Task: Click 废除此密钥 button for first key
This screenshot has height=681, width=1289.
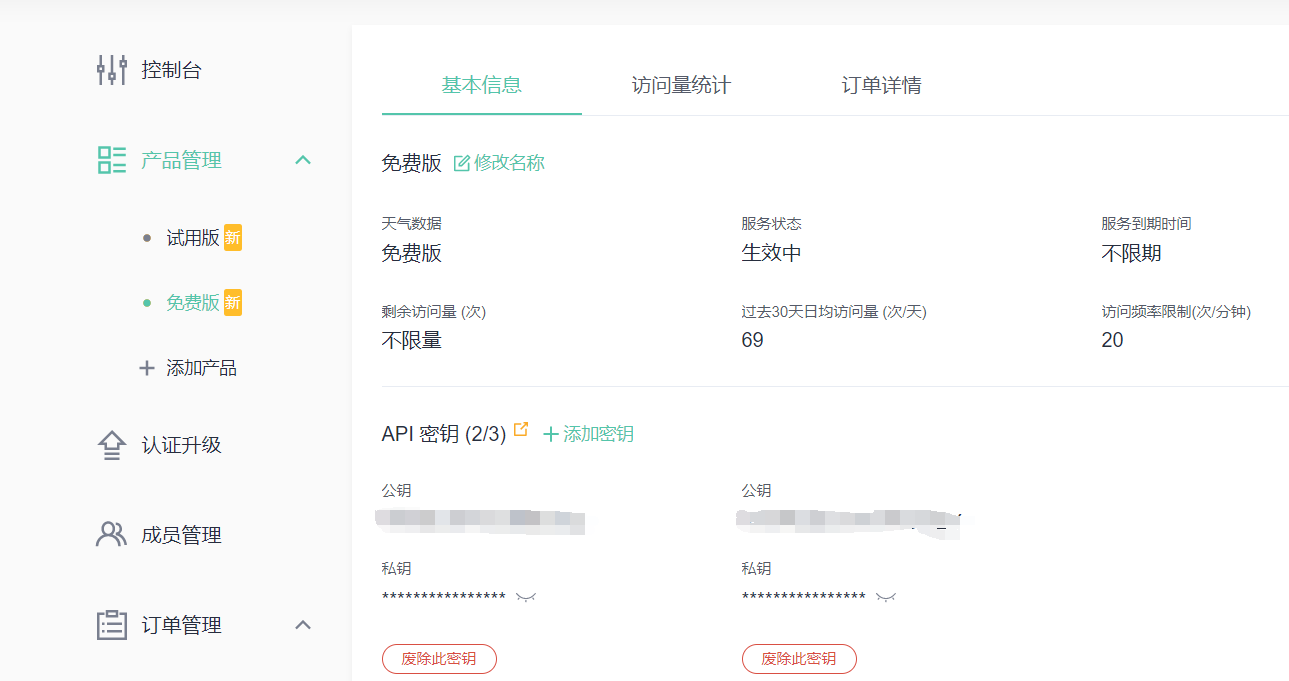Action: pyautogui.click(x=439, y=659)
